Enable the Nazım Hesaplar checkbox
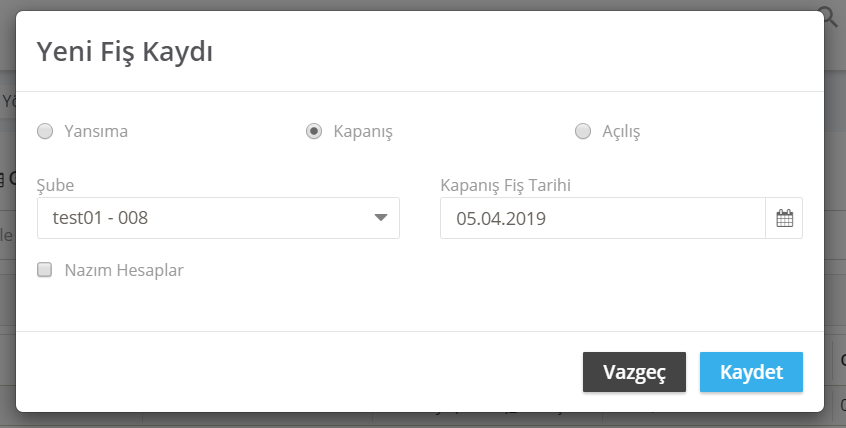This screenshot has width=846, height=428. pos(44,269)
